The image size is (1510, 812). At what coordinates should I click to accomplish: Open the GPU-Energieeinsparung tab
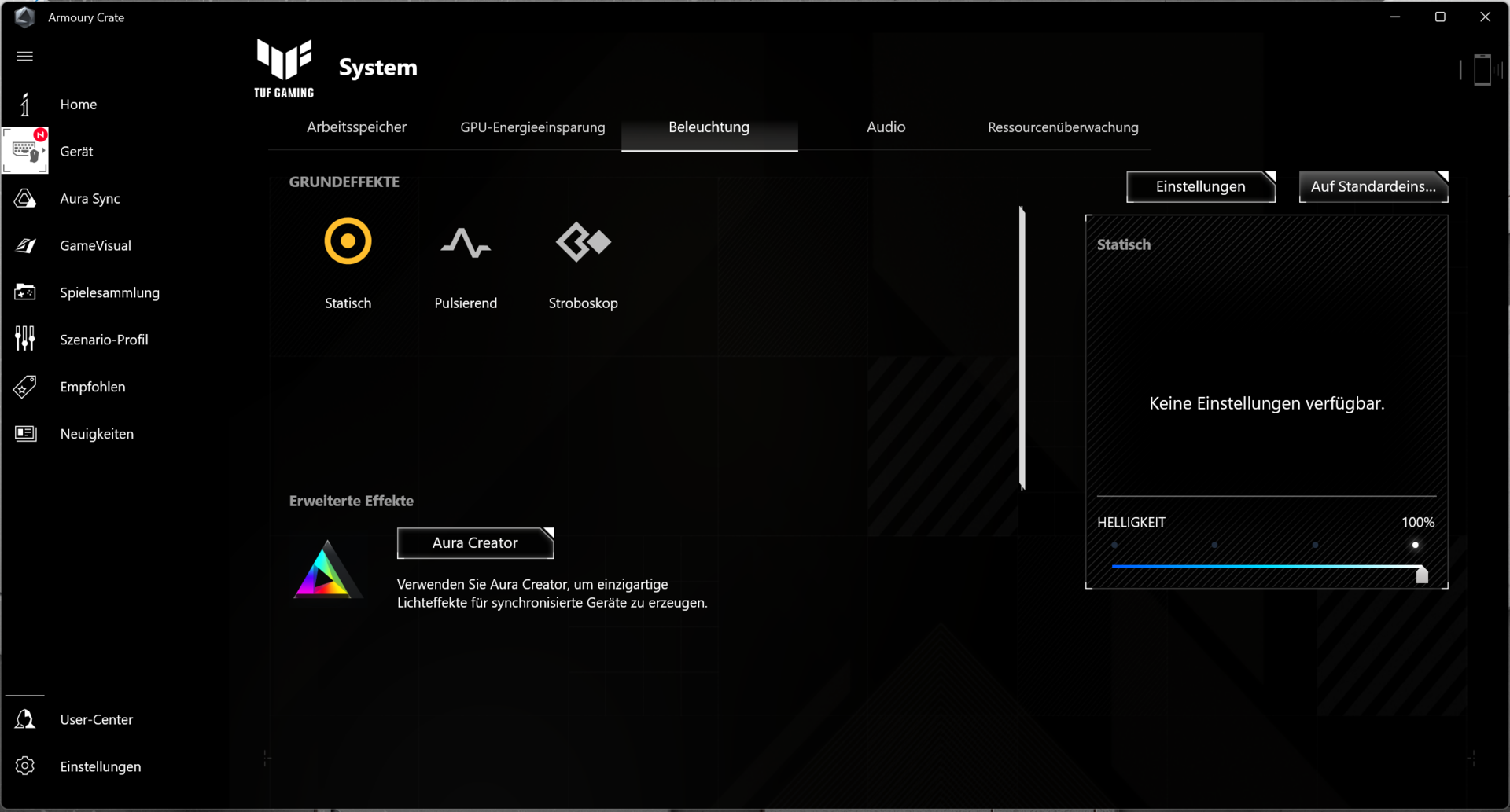pos(532,127)
